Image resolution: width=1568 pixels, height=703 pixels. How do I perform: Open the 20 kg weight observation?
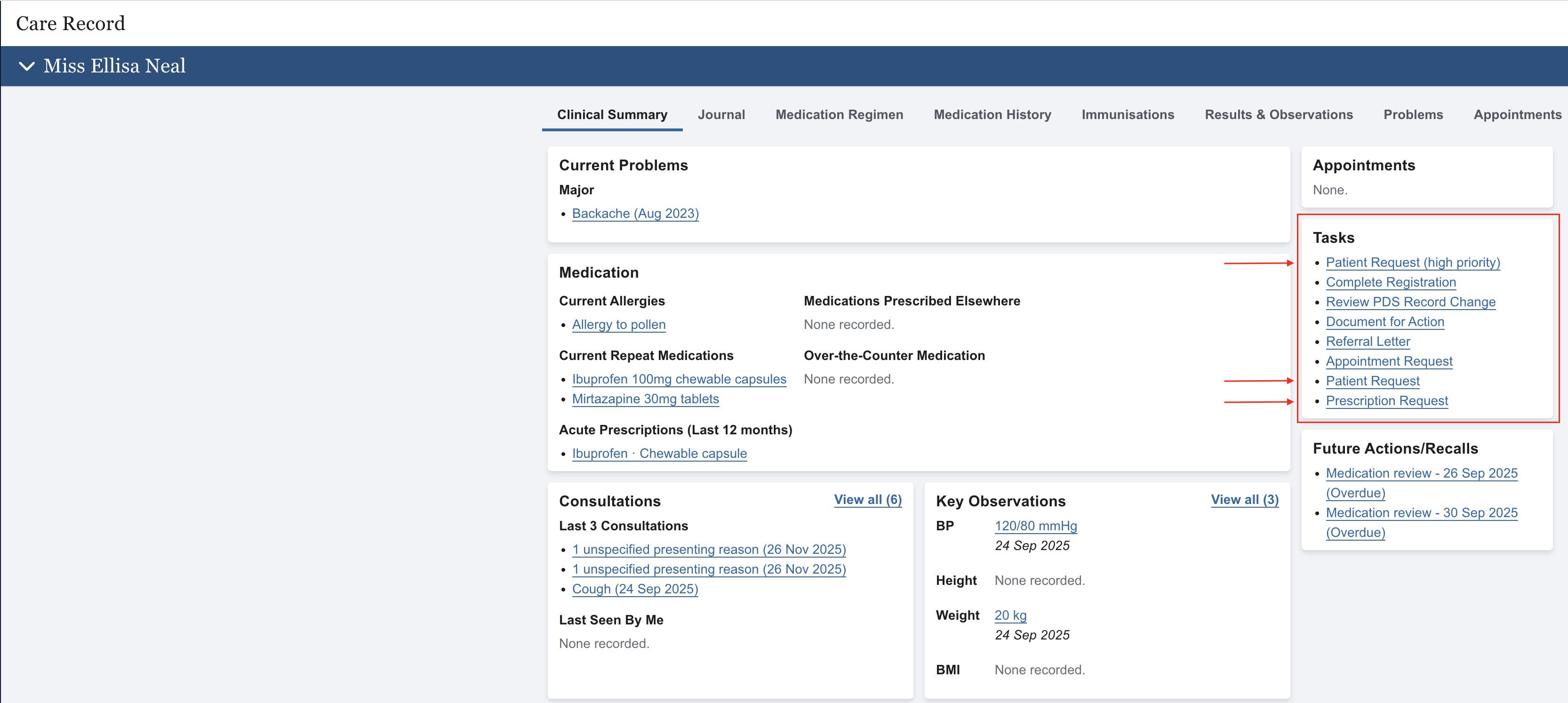point(1010,615)
